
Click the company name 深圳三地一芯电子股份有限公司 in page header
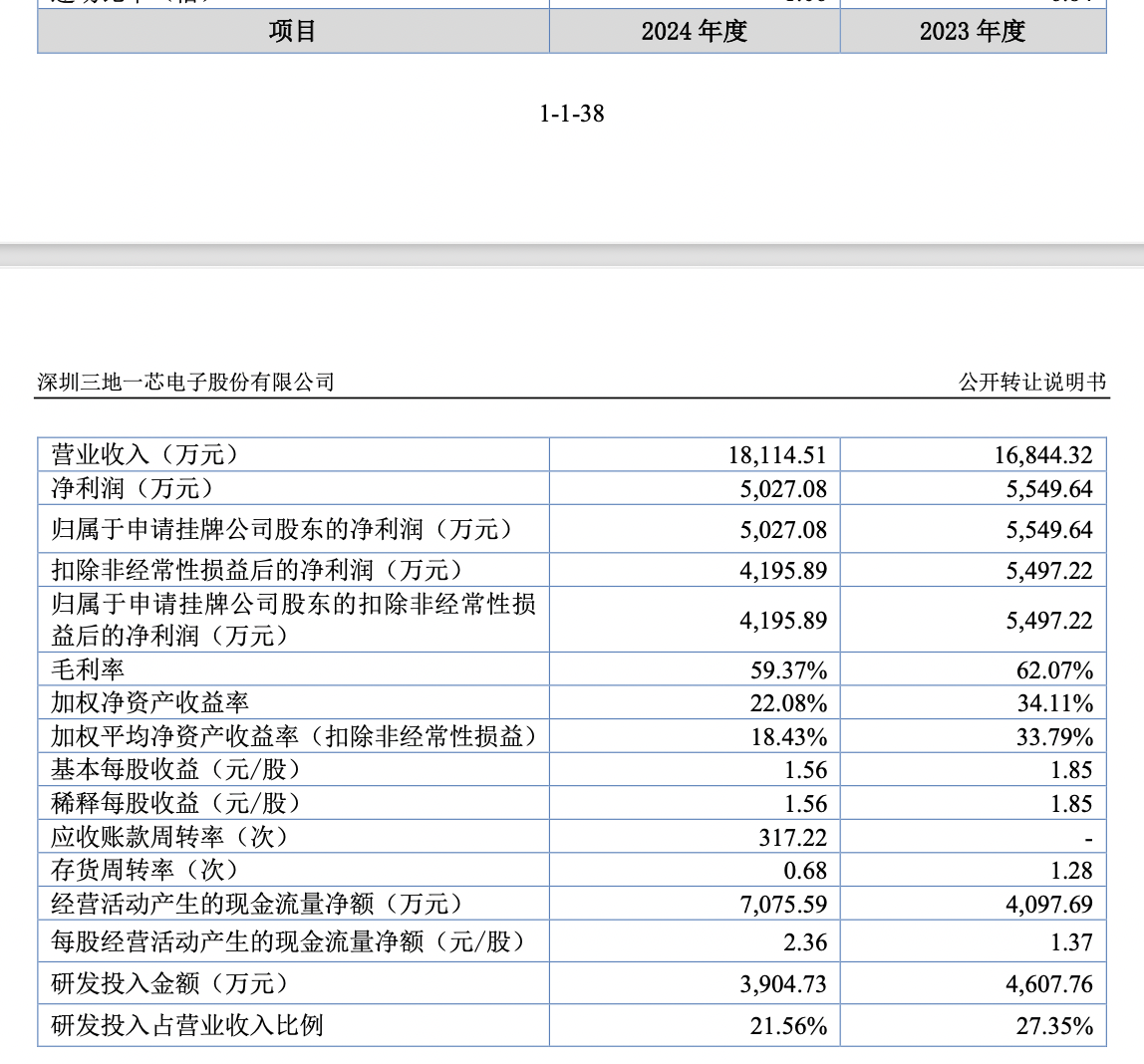185,382
